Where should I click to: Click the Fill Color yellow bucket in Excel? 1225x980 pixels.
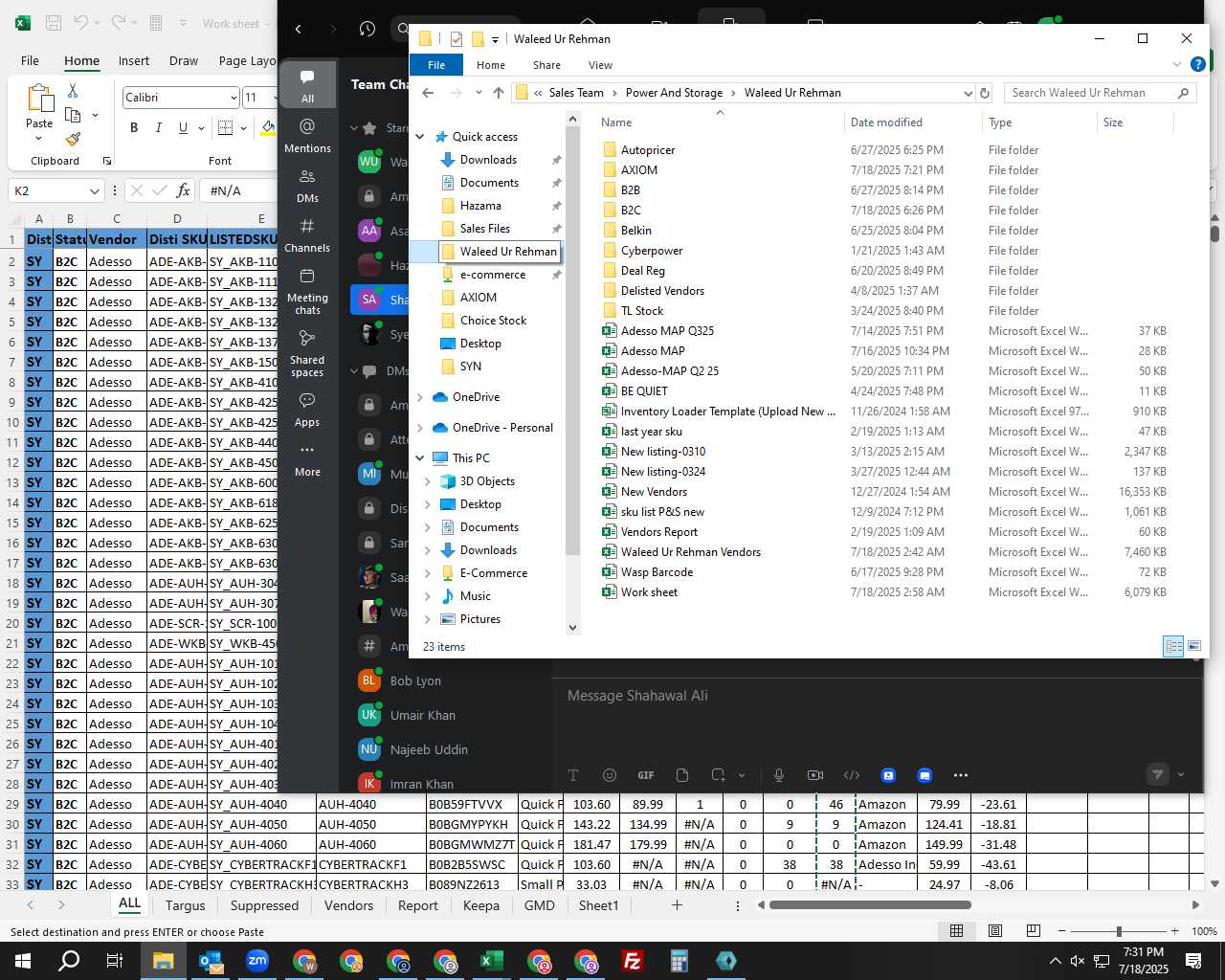pos(268,128)
